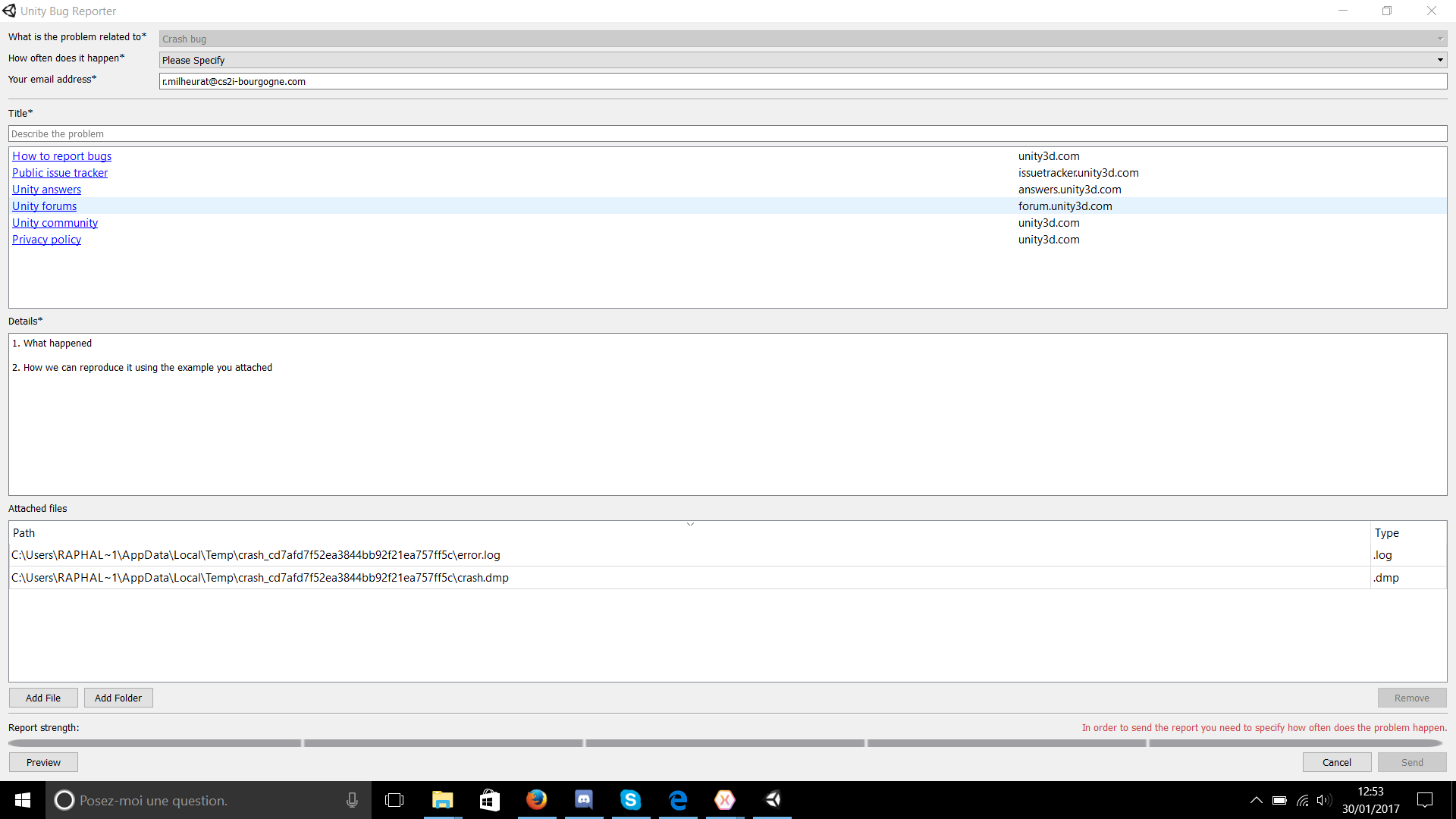Open the Unity taskbar icon
This screenshot has height=819, width=1456.
tap(773, 800)
